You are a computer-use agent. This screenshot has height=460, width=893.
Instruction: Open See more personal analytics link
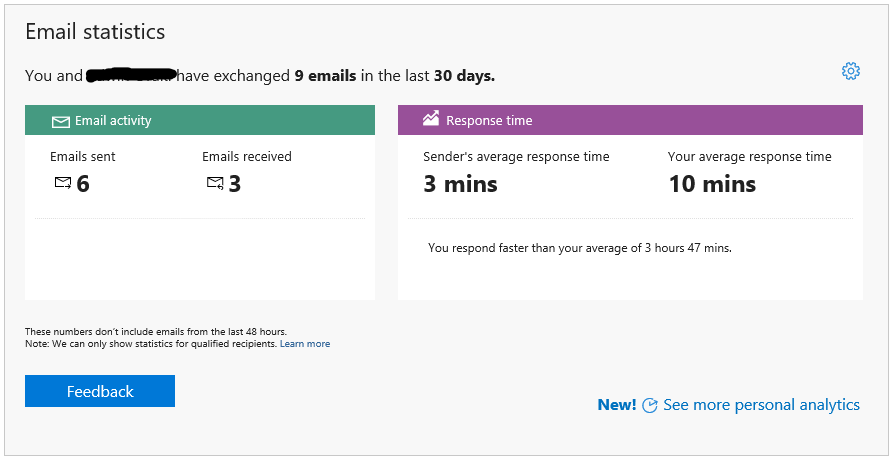pos(761,405)
